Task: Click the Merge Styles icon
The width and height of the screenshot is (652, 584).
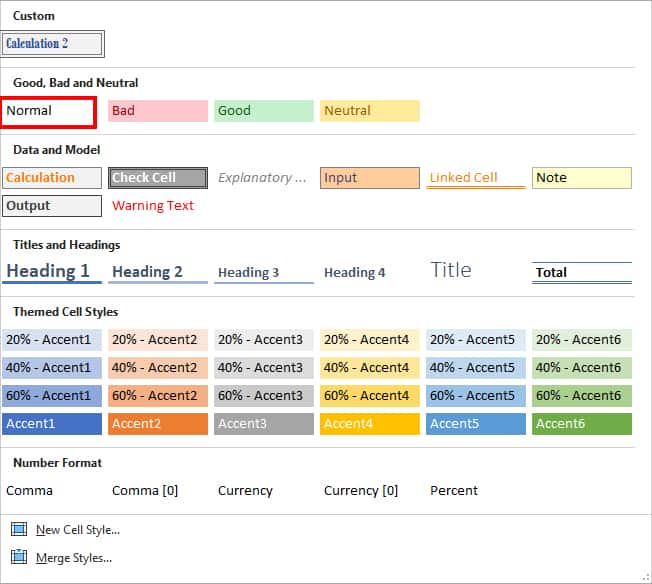Action: click(19, 557)
